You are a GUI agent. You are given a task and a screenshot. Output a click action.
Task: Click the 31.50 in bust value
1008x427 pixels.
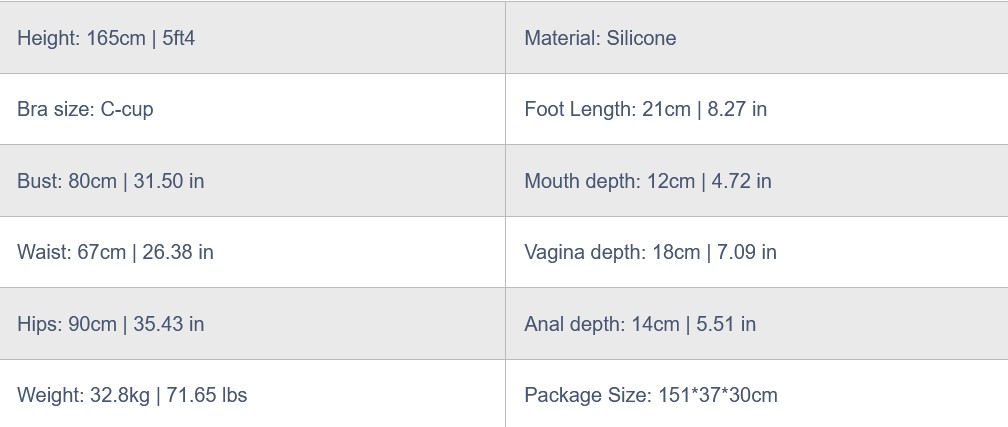[x=167, y=181]
